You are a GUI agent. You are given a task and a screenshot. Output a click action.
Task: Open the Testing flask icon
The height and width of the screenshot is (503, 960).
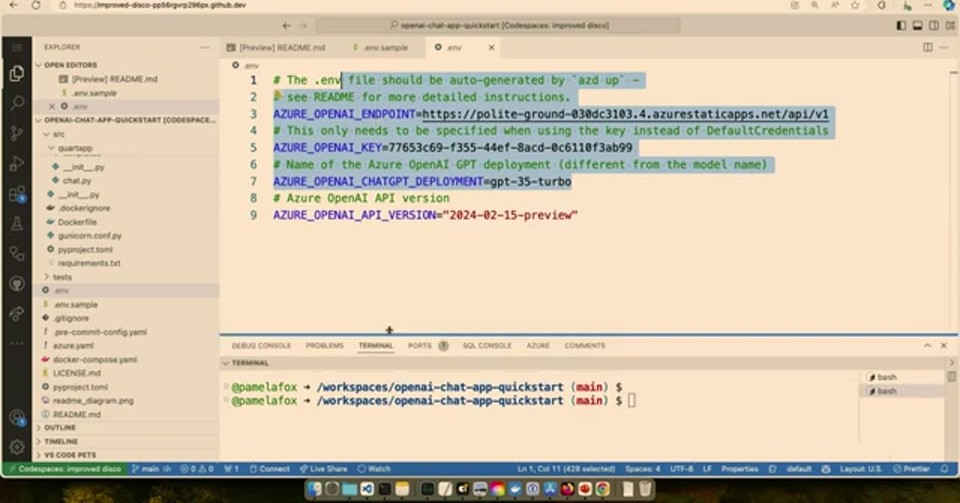tap(17, 224)
